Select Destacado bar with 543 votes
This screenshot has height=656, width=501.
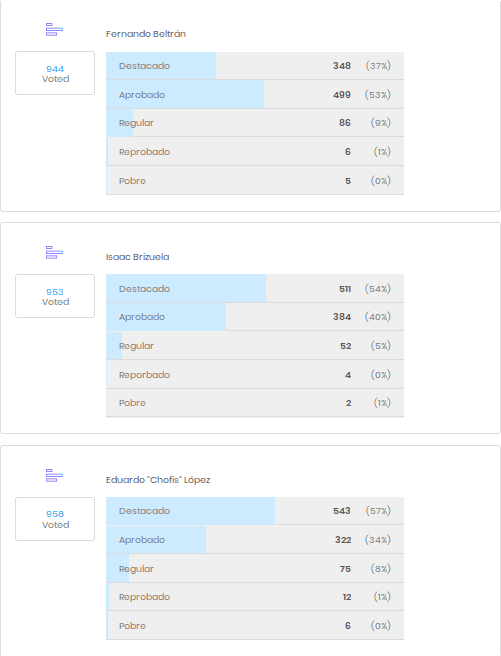[255, 511]
